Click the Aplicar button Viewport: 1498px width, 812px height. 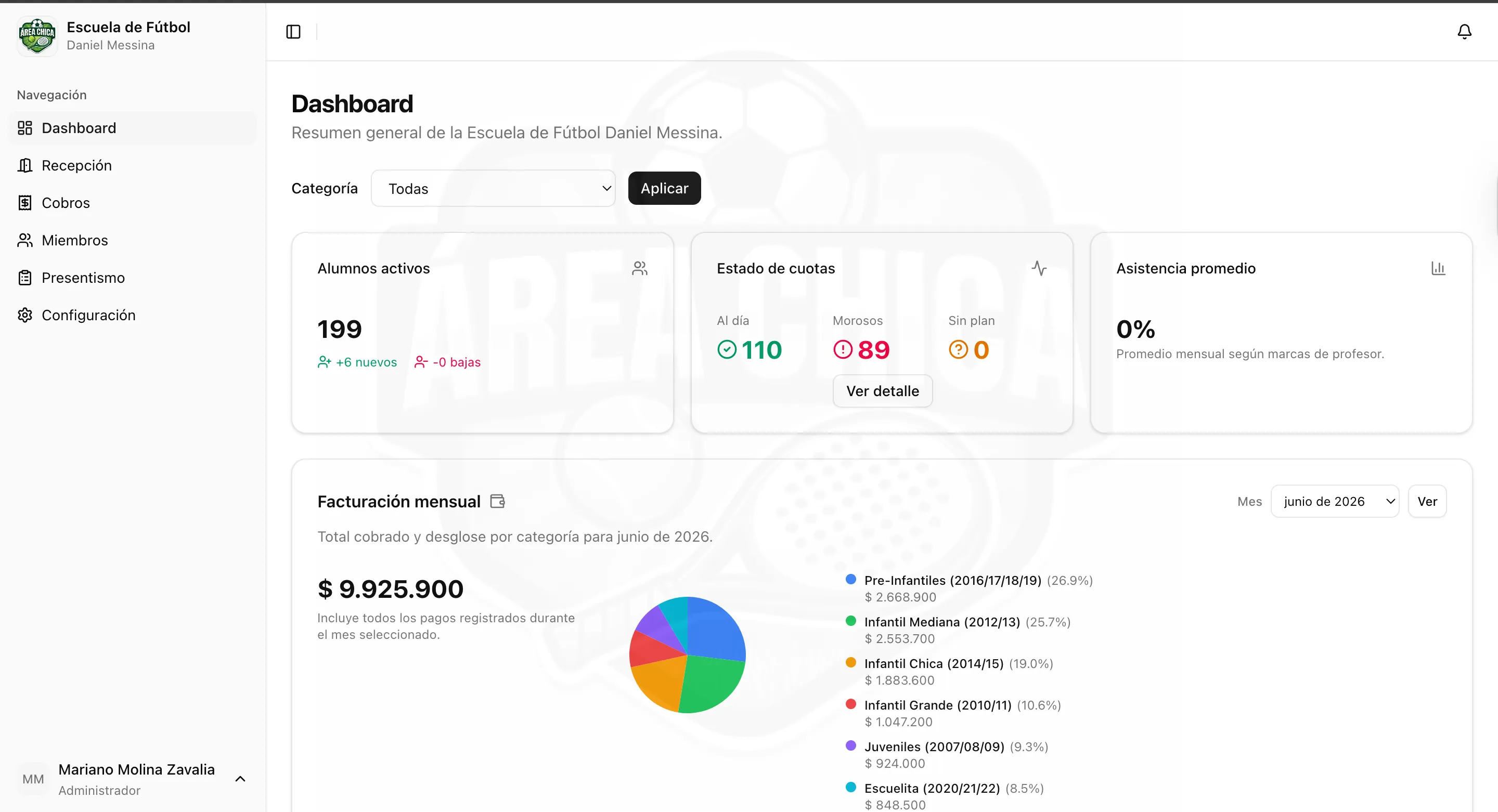click(664, 188)
